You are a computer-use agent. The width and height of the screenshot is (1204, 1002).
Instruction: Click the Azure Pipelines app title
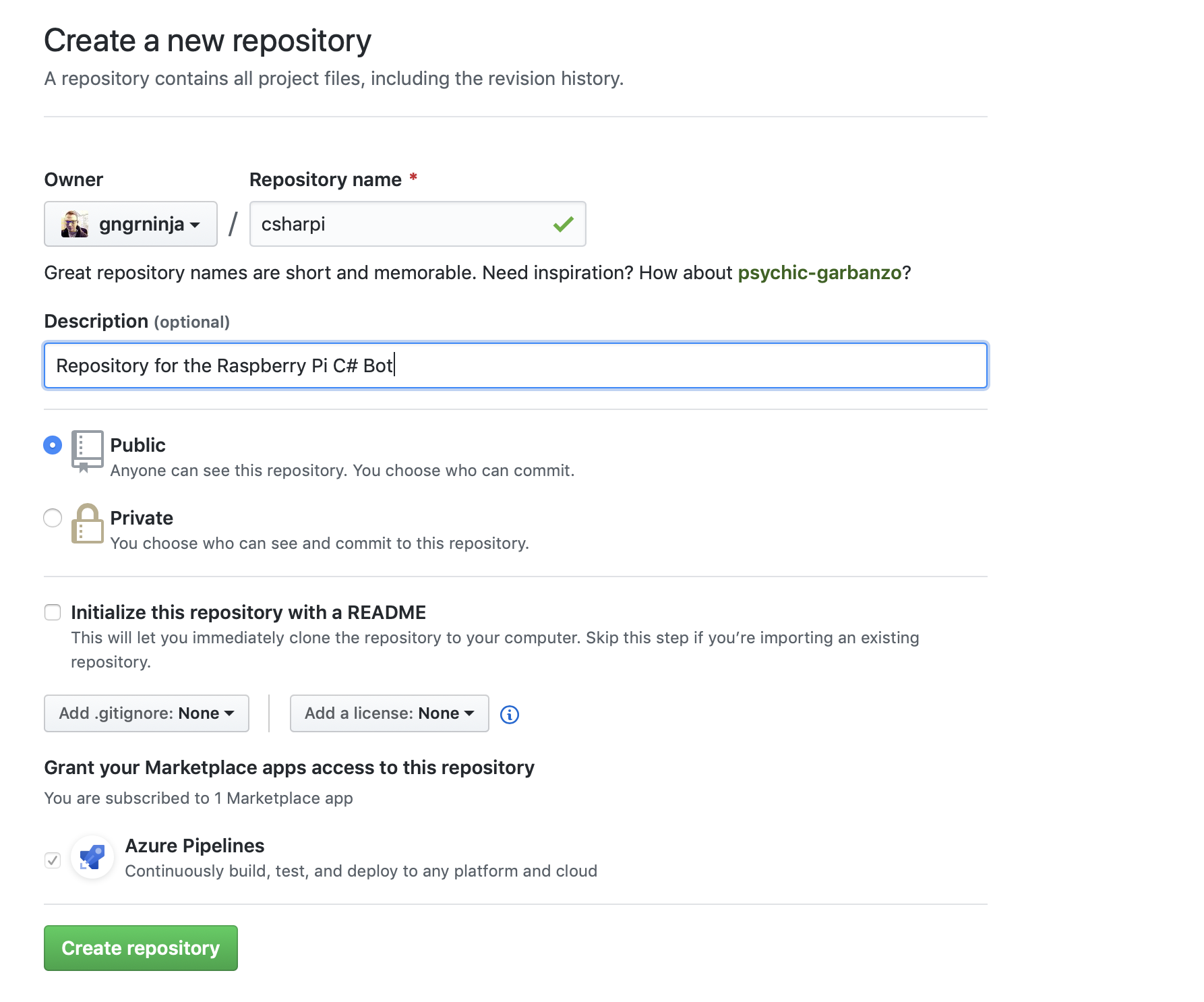(x=195, y=846)
